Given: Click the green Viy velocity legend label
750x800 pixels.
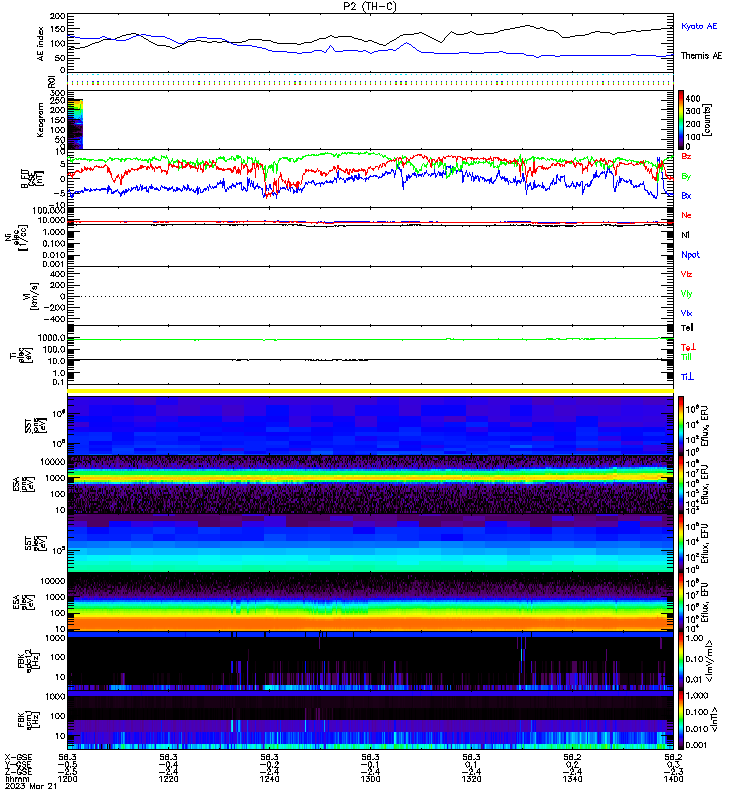Looking at the screenshot, I should 686,294.
